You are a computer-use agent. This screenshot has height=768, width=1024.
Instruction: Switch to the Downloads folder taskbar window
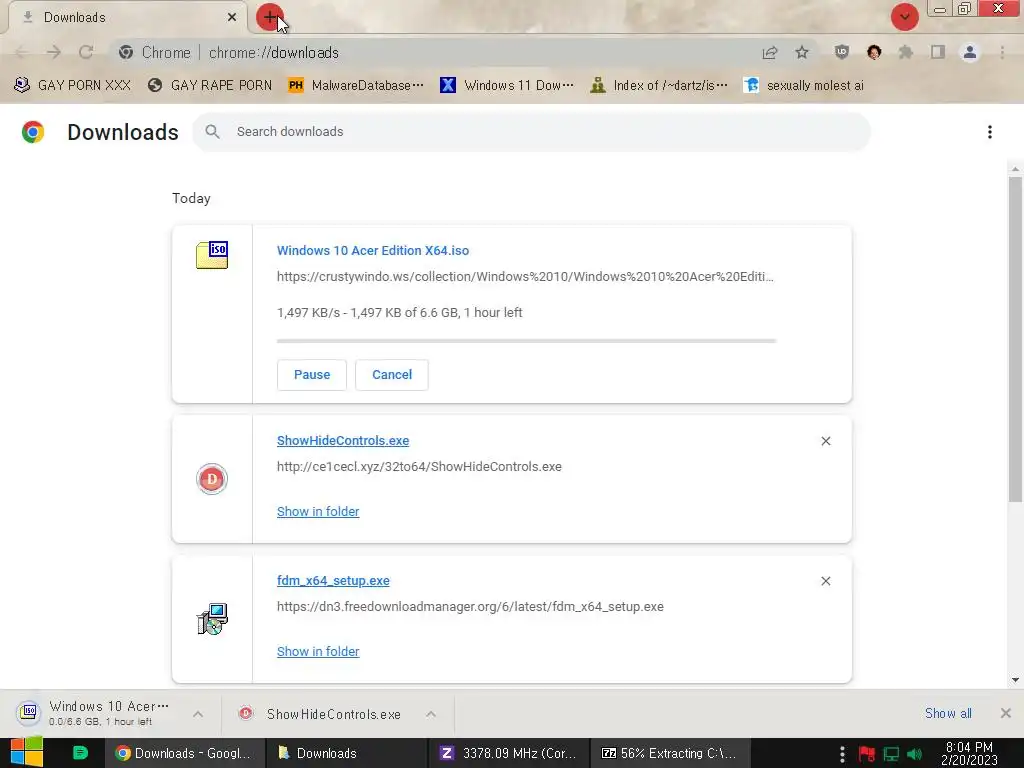(345, 753)
